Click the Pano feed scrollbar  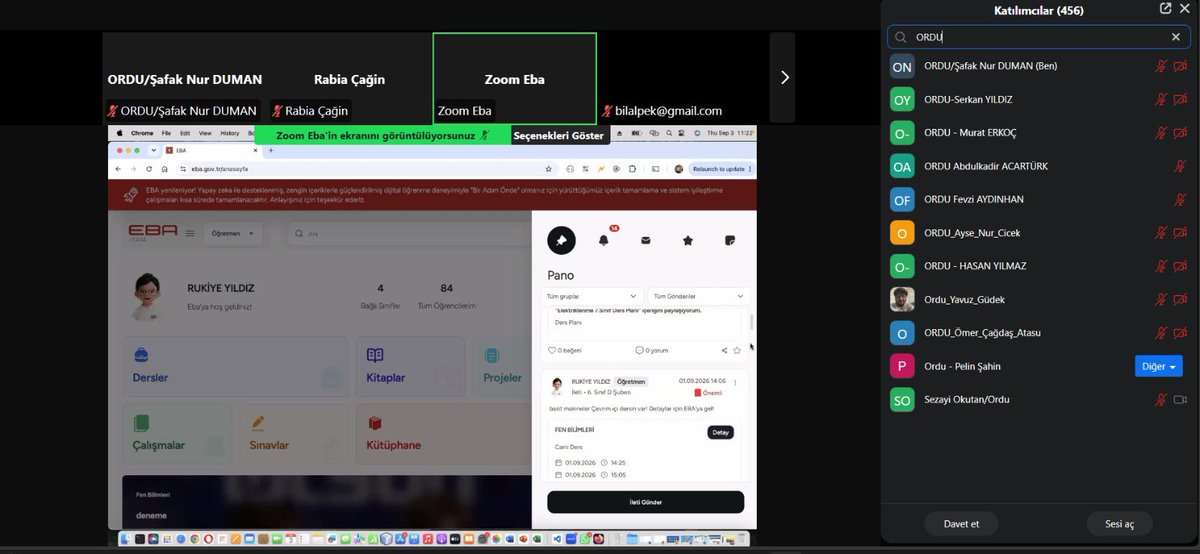tap(751, 322)
